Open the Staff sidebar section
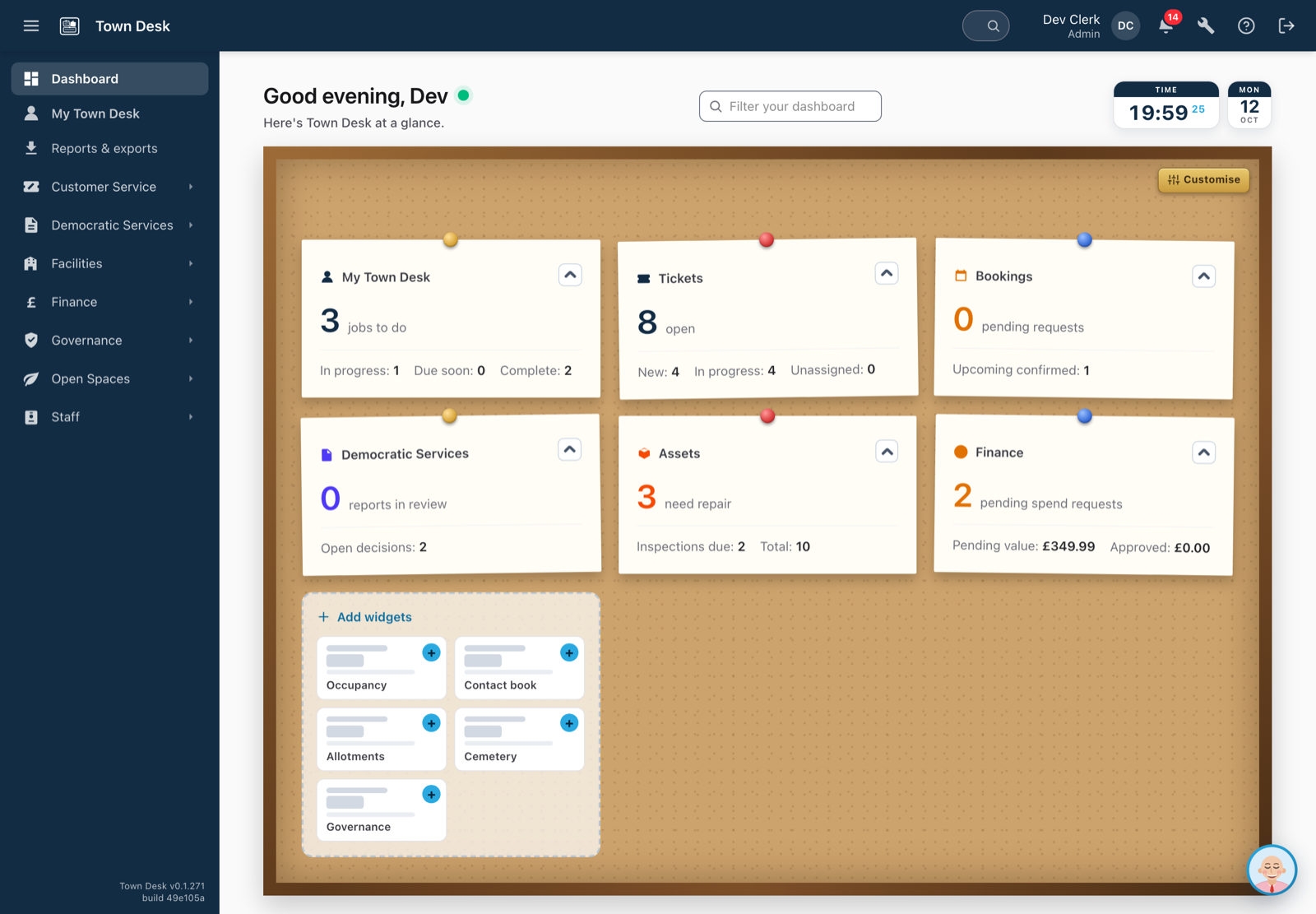1316x914 pixels. click(x=109, y=417)
